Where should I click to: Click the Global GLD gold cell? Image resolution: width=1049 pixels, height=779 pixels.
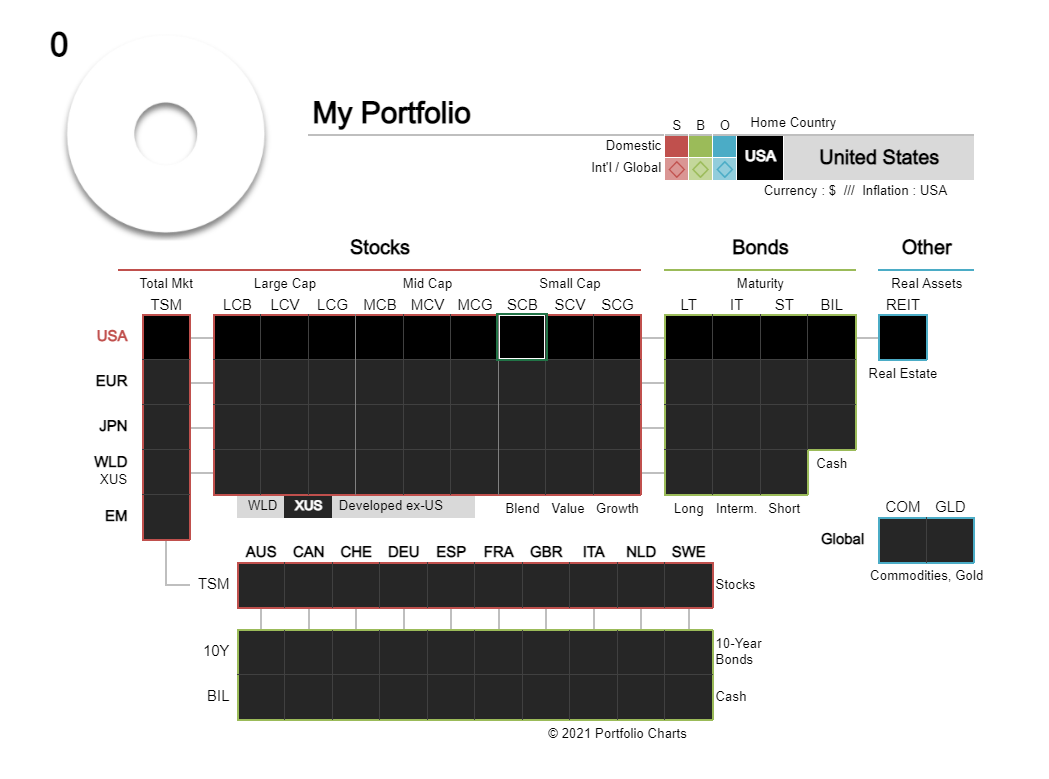[x=950, y=540]
